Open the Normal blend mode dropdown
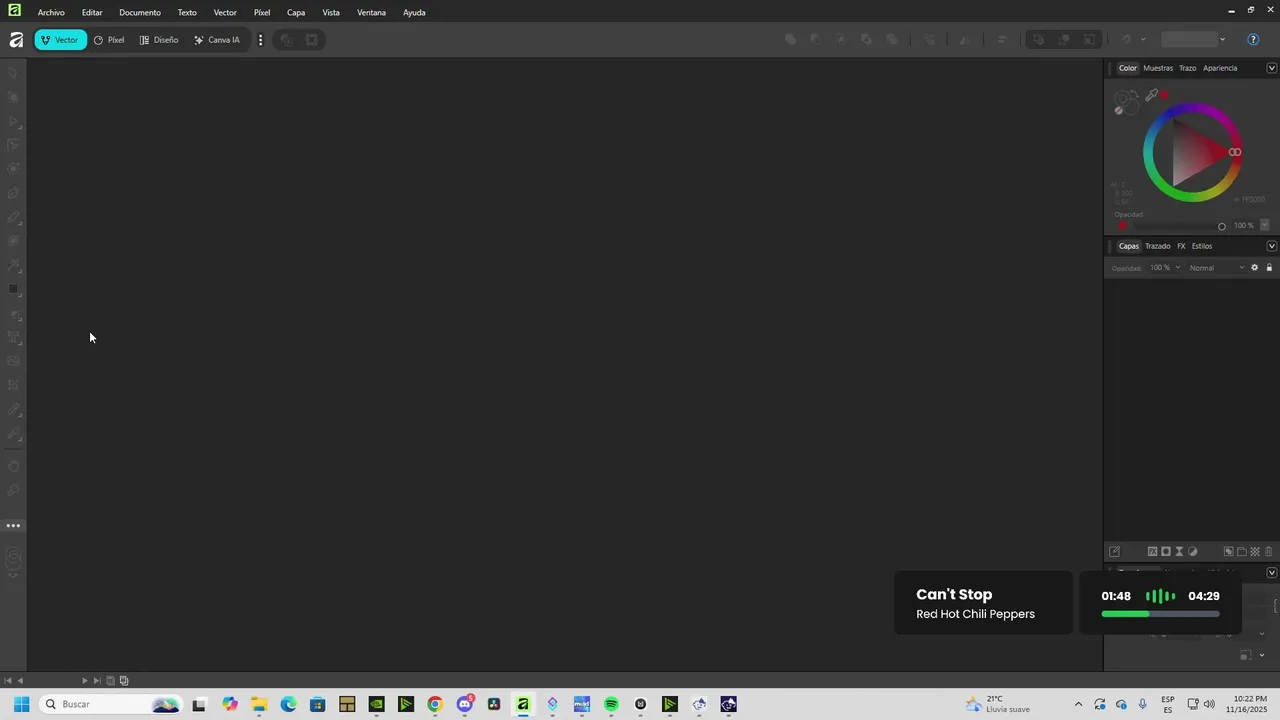1280x720 pixels. [x=1217, y=268]
